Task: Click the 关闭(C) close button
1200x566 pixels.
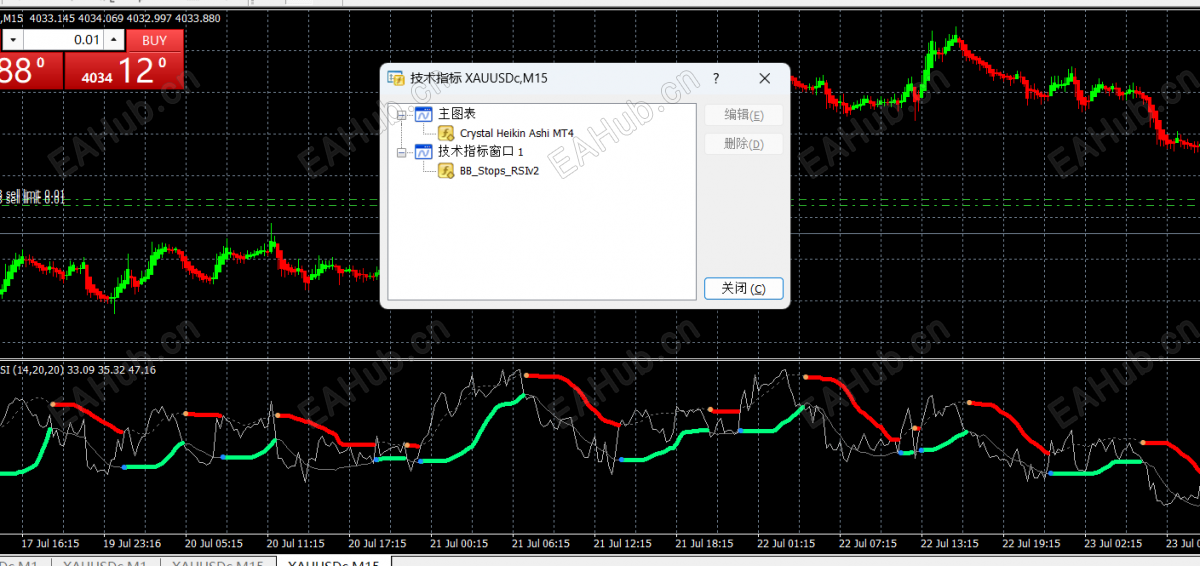Action: pos(744,288)
